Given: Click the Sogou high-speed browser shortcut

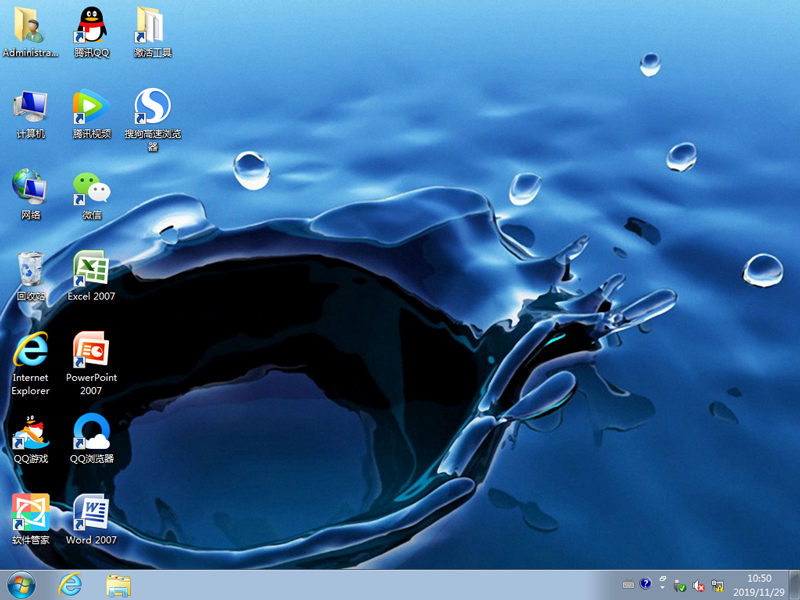Looking at the screenshot, I should [x=152, y=108].
